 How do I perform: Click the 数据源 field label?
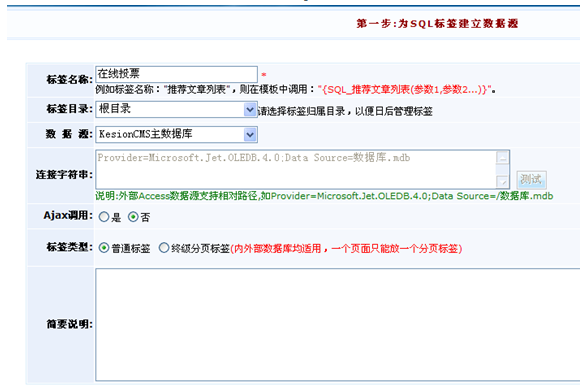[69, 134]
